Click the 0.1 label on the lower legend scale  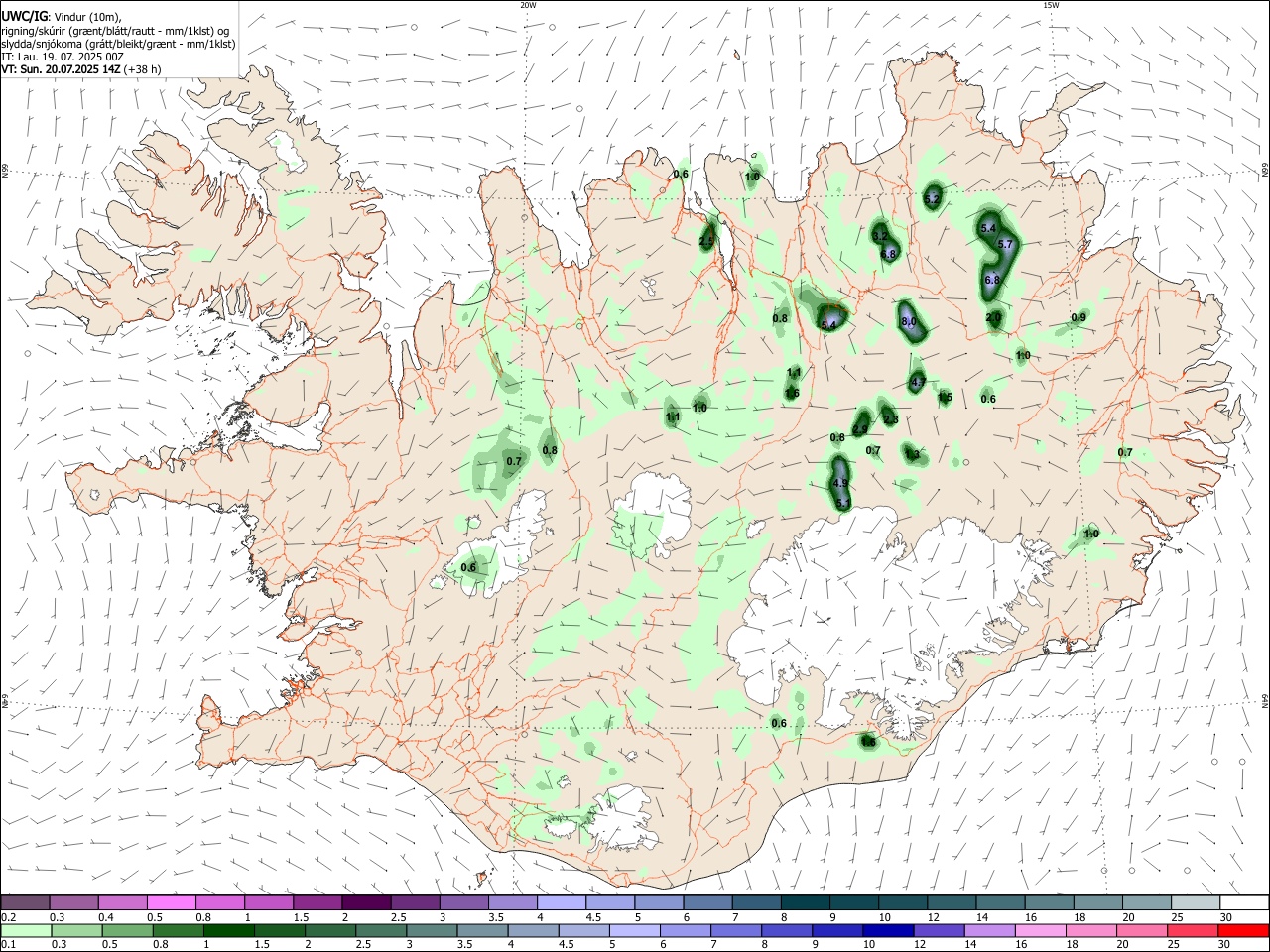point(8,945)
